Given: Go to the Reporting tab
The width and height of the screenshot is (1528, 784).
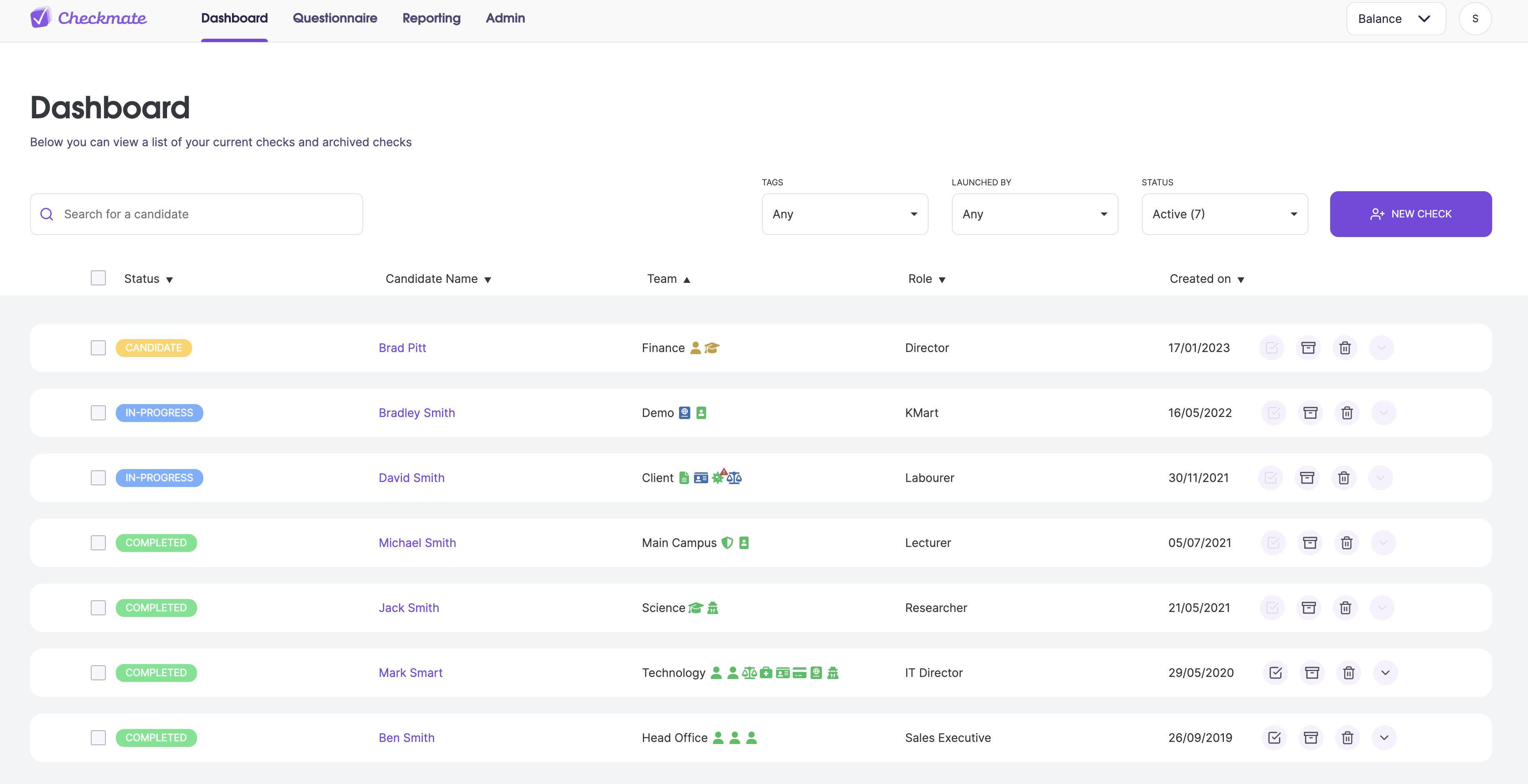Looking at the screenshot, I should coord(431,18).
